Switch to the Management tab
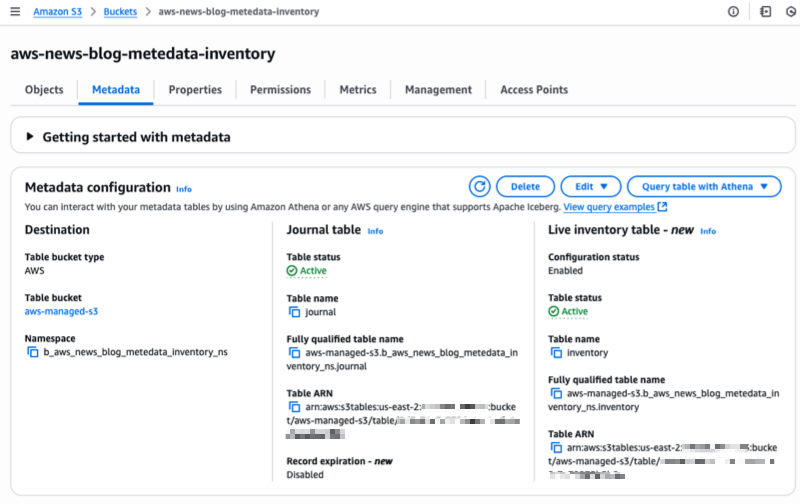This screenshot has width=800, height=504. [x=438, y=90]
